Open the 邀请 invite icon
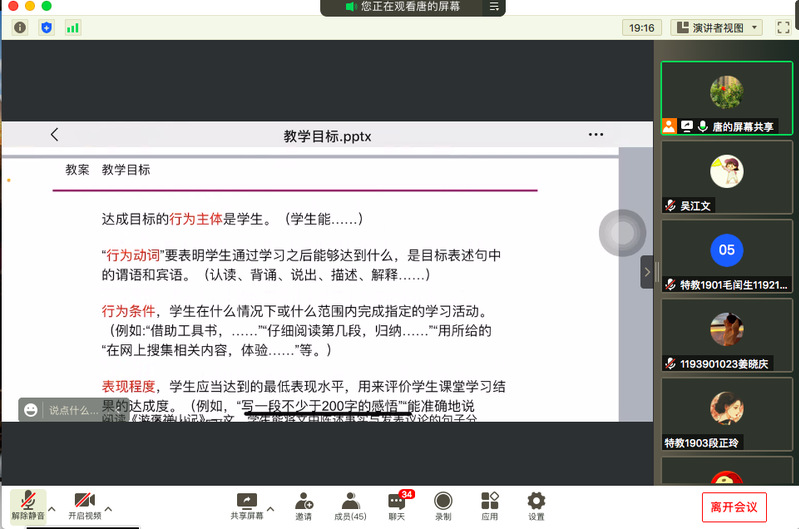The image size is (799, 529). point(302,504)
